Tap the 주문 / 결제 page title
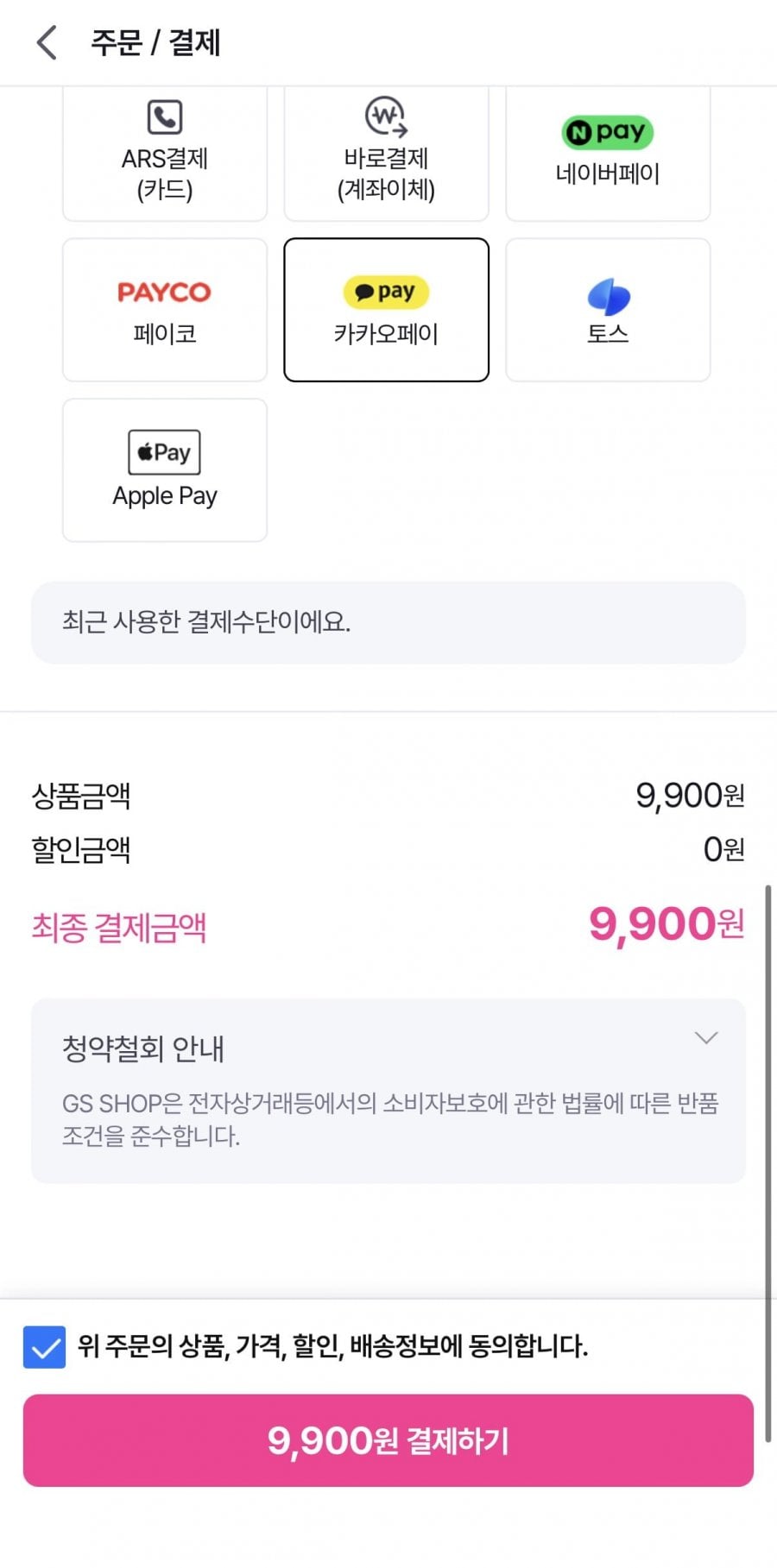Viewport: 777px width, 1568px height. (156, 42)
